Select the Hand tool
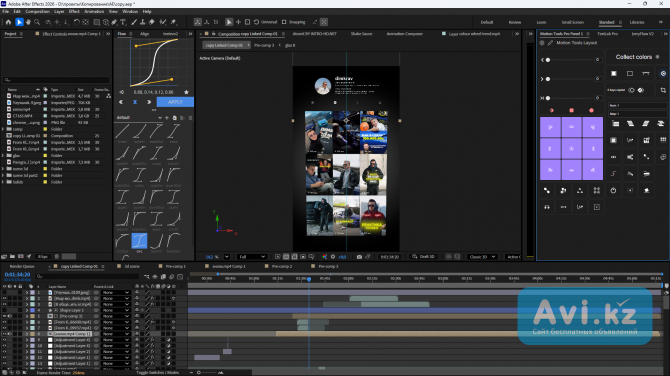Viewport: 670px width, 376px height. (x=28, y=22)
